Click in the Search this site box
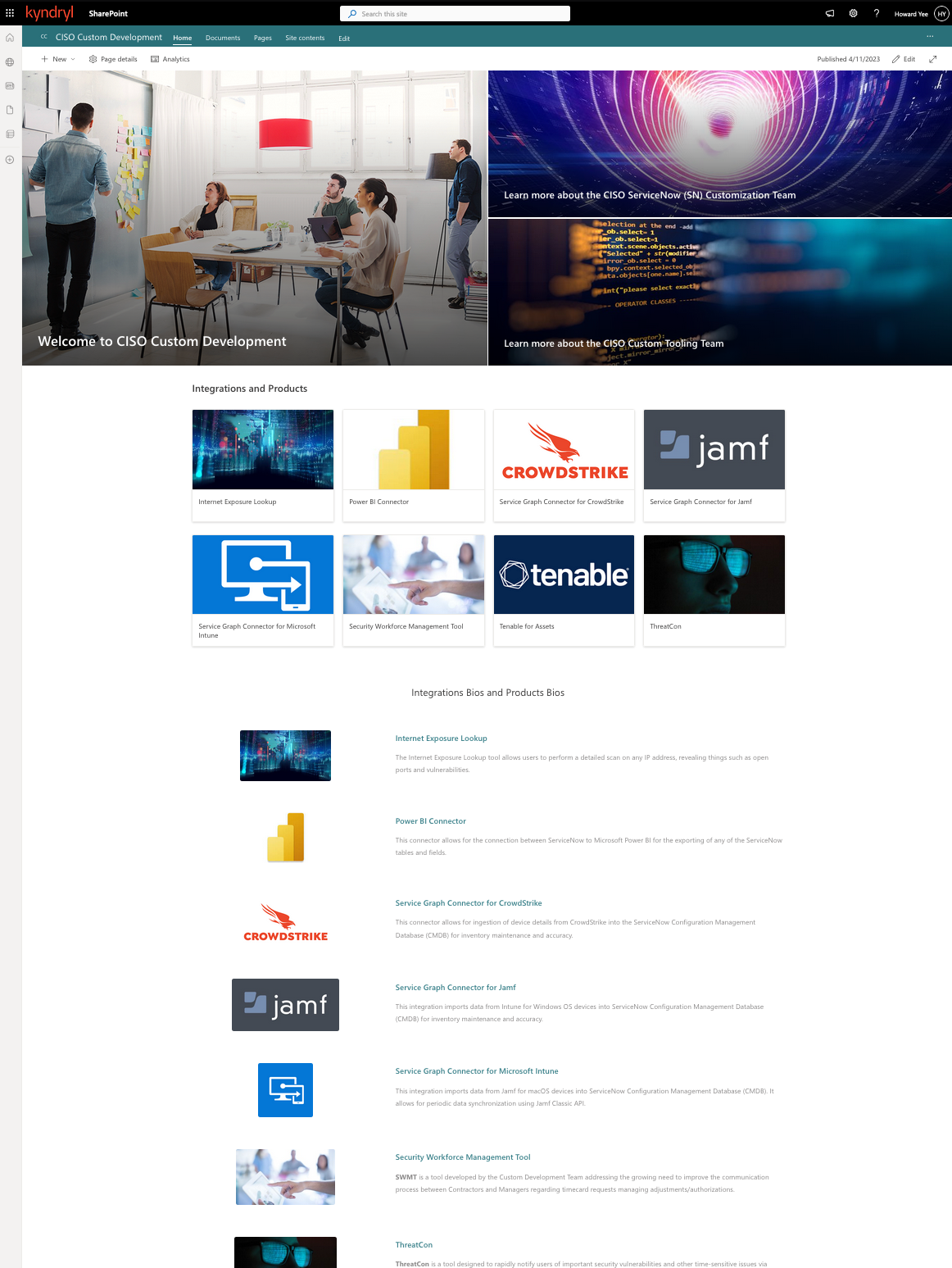This screenshot has height=1268, width=952. [455, 14]
